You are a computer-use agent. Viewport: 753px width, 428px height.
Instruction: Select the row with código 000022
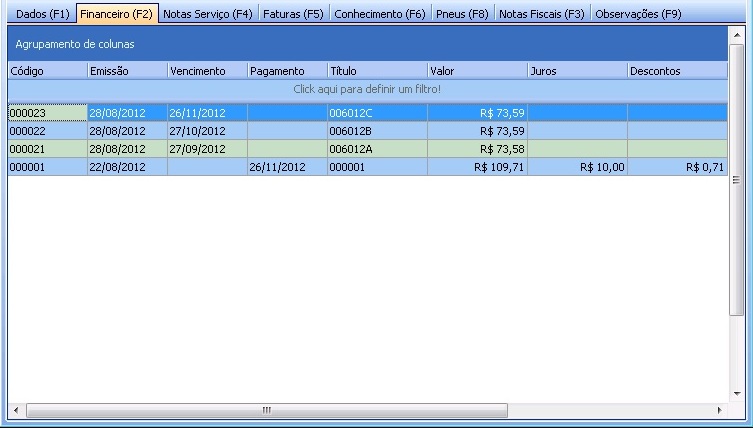[x=47, y=131]
